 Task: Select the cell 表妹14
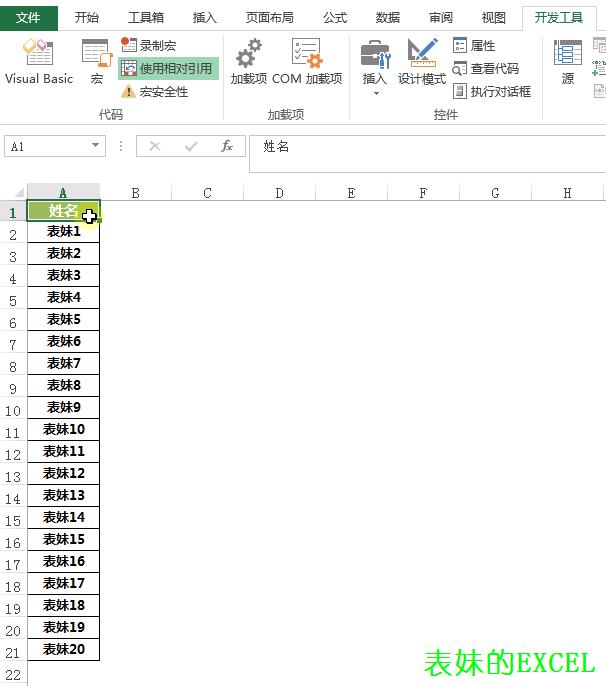(x=63, y=517)
